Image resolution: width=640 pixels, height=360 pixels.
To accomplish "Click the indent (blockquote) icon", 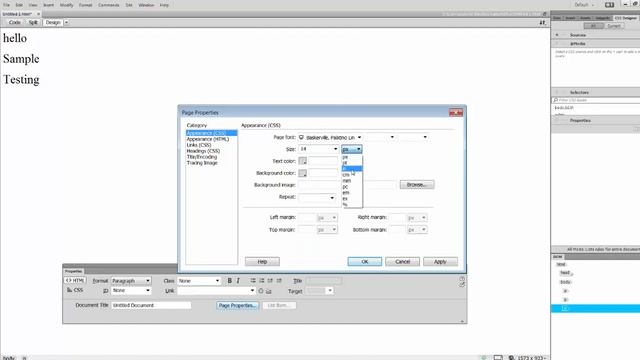I will click(279, 281).
